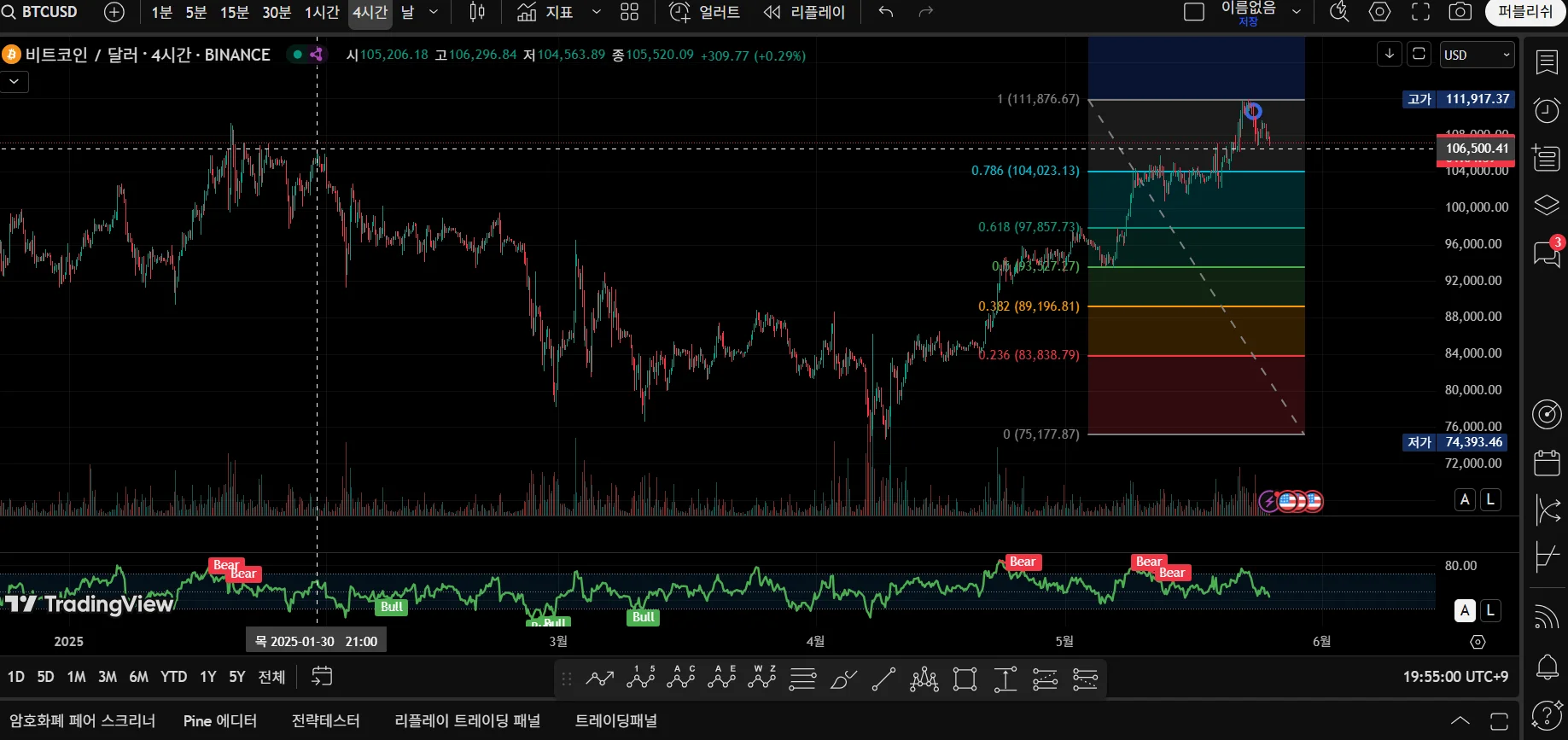
Task: Click the 퍼블리쉬 button
Action: pyautogui.click(x=1525, y=12)
